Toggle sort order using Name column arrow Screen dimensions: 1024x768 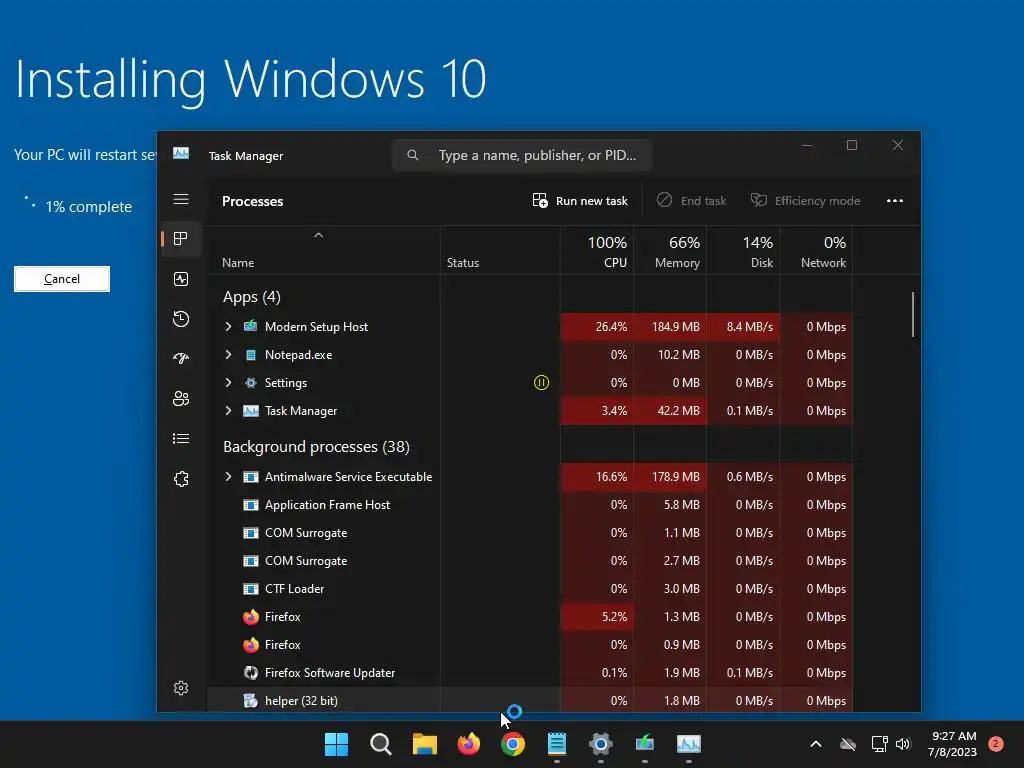pos(319,236)
